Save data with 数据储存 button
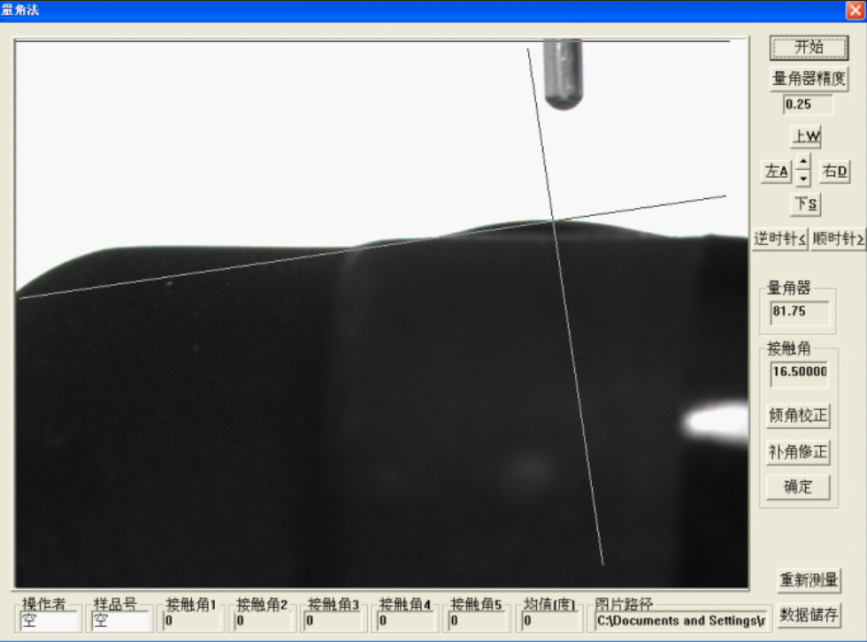The image size is (867, 642). [808, 614]
